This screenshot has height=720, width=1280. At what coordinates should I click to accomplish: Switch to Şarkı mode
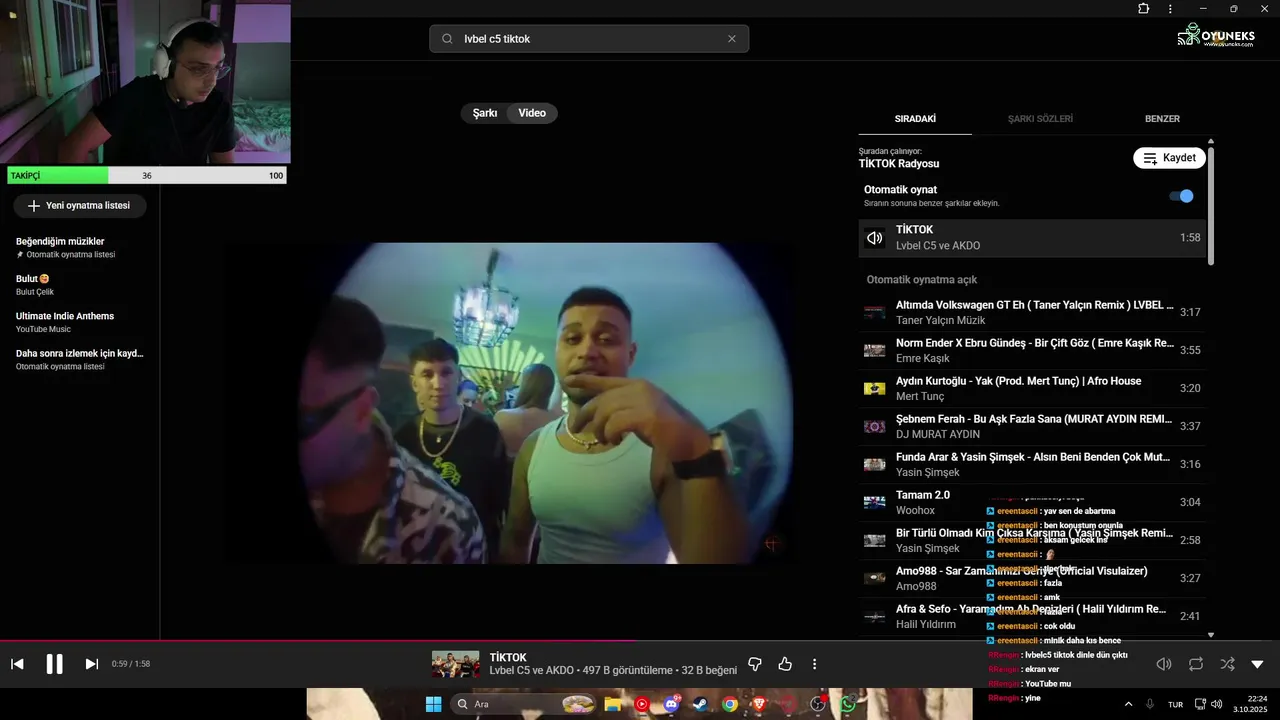tap(485, 113)
